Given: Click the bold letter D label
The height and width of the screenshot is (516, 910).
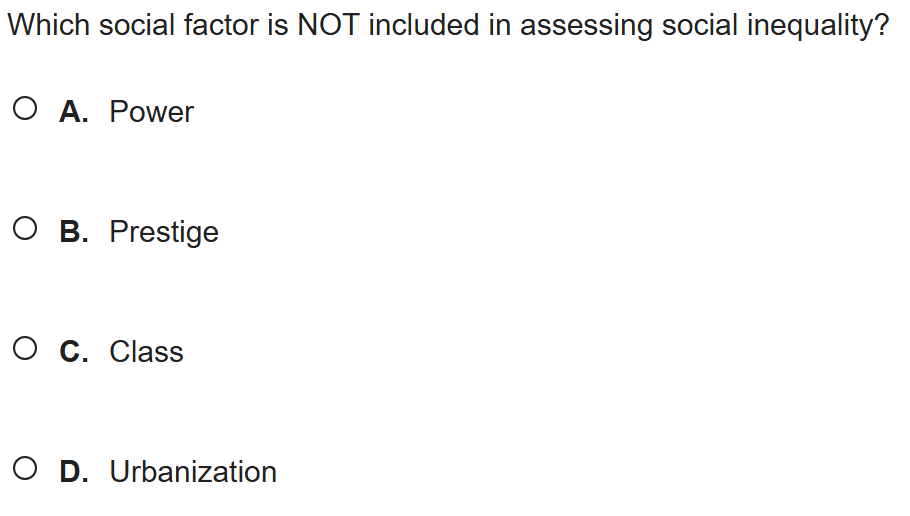Looking at the screenshot, I should 73,472.
